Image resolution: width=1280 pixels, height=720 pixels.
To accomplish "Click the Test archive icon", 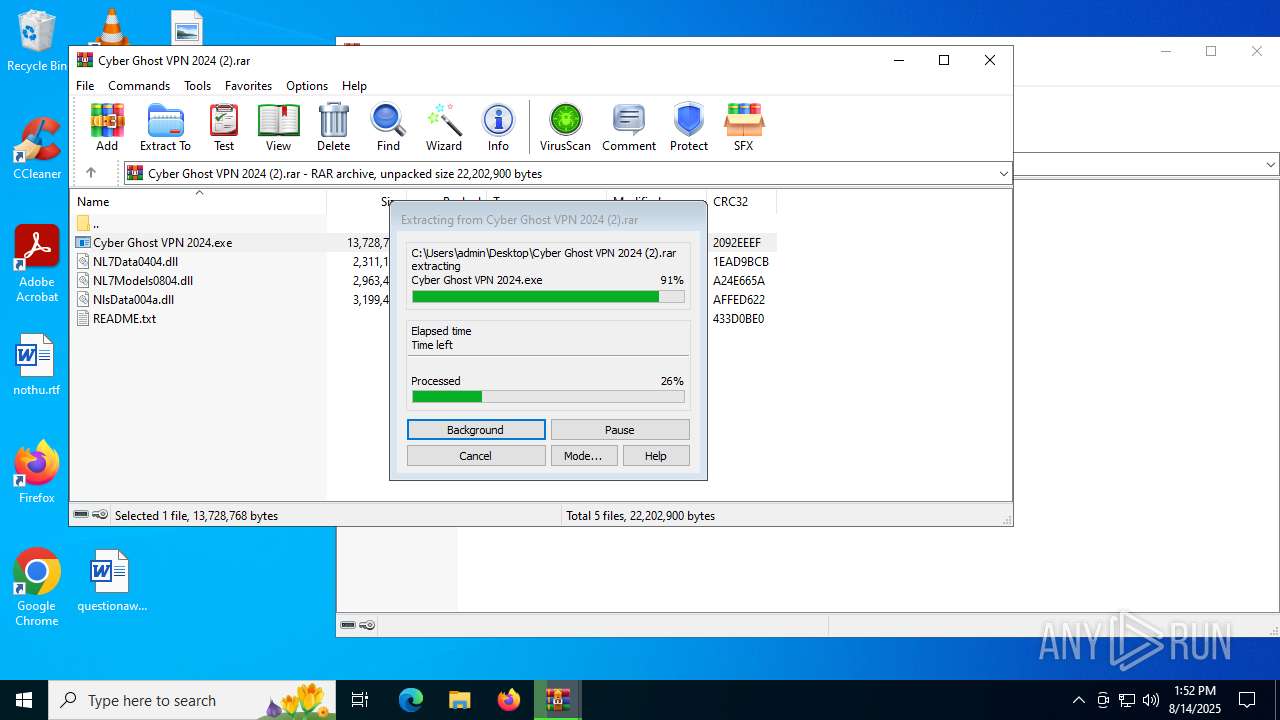I will point(224,127).
